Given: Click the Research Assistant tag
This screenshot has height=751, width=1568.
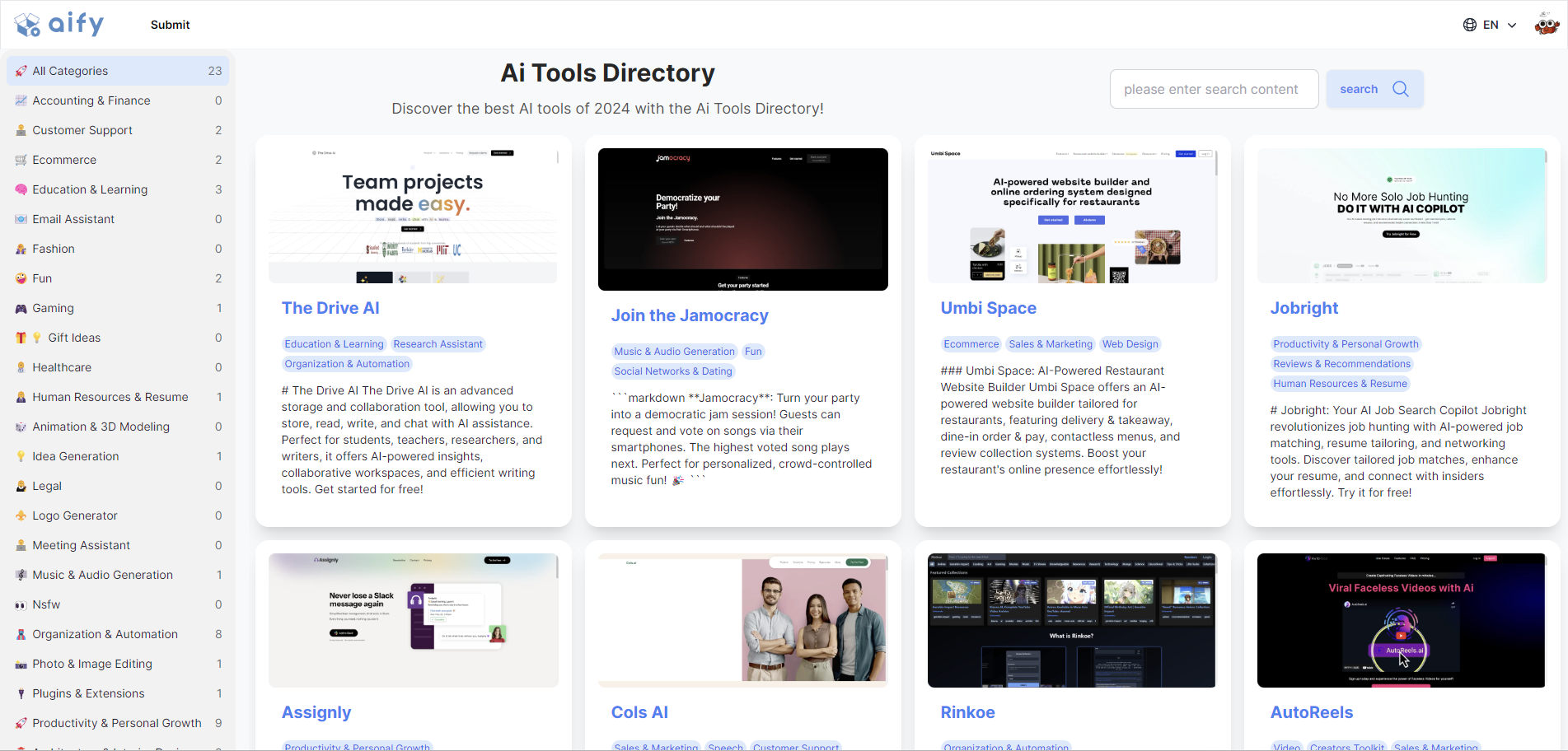Looking at the screenshot, I should [x=438, y=344].
